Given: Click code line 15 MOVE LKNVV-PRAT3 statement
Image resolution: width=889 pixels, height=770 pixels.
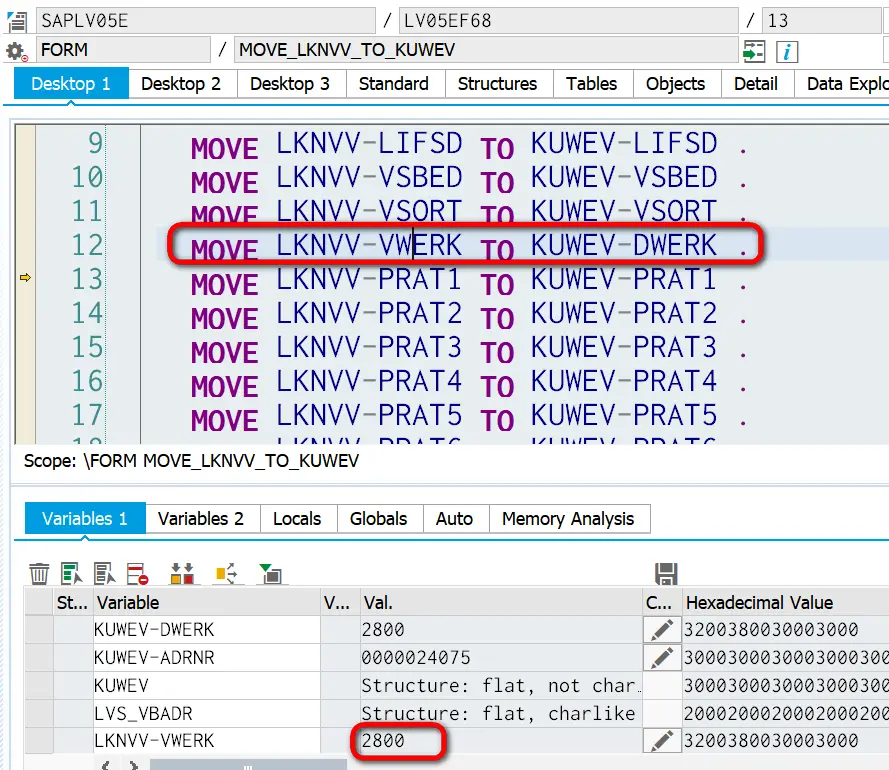Looking at the screenshot, I should tap(468, 348).
